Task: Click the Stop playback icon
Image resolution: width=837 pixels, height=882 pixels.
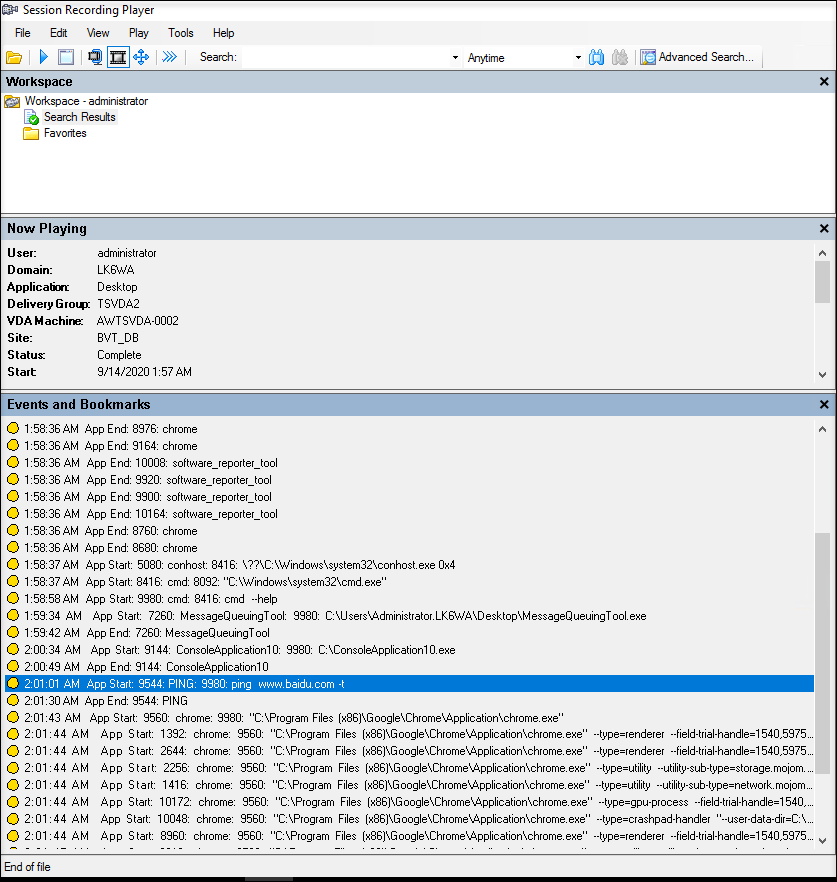Action: pos(66,57)
